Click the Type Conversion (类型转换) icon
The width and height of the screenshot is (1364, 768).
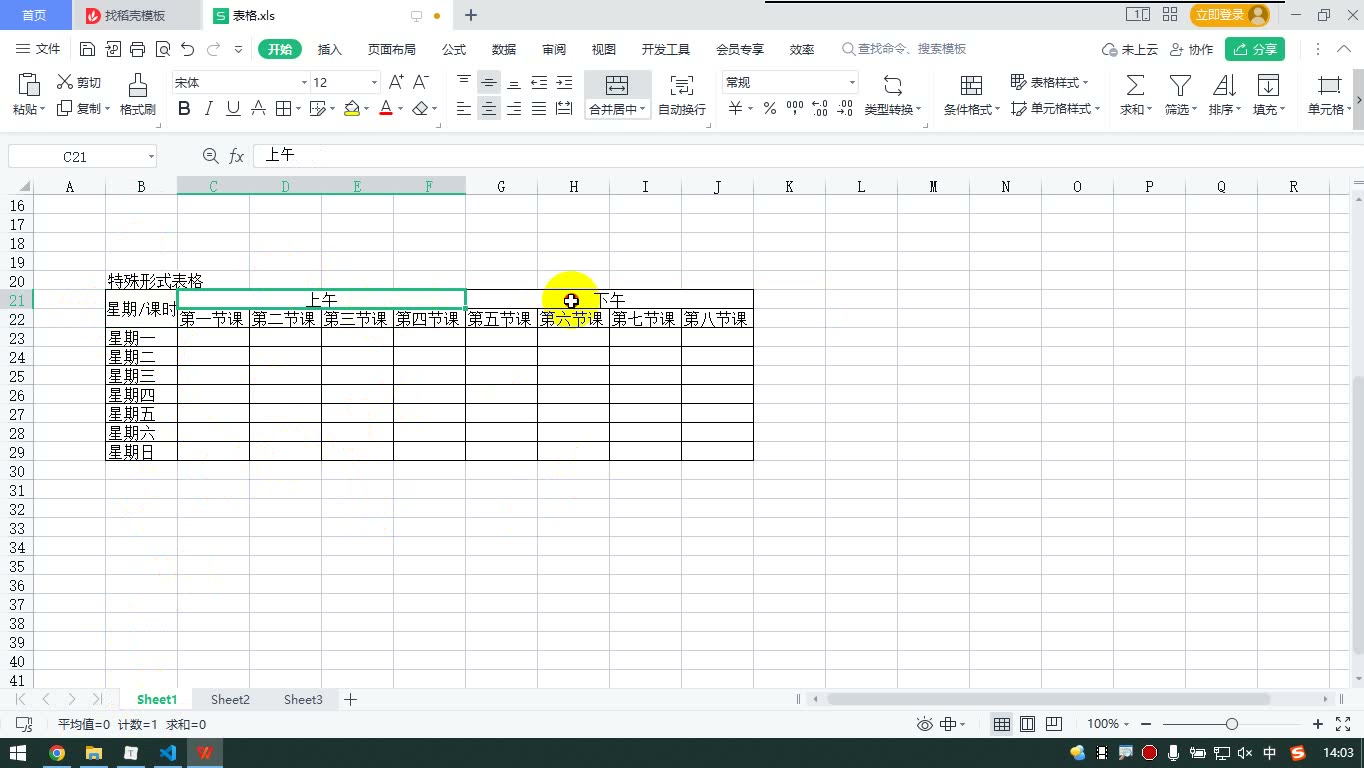point(893,85)
